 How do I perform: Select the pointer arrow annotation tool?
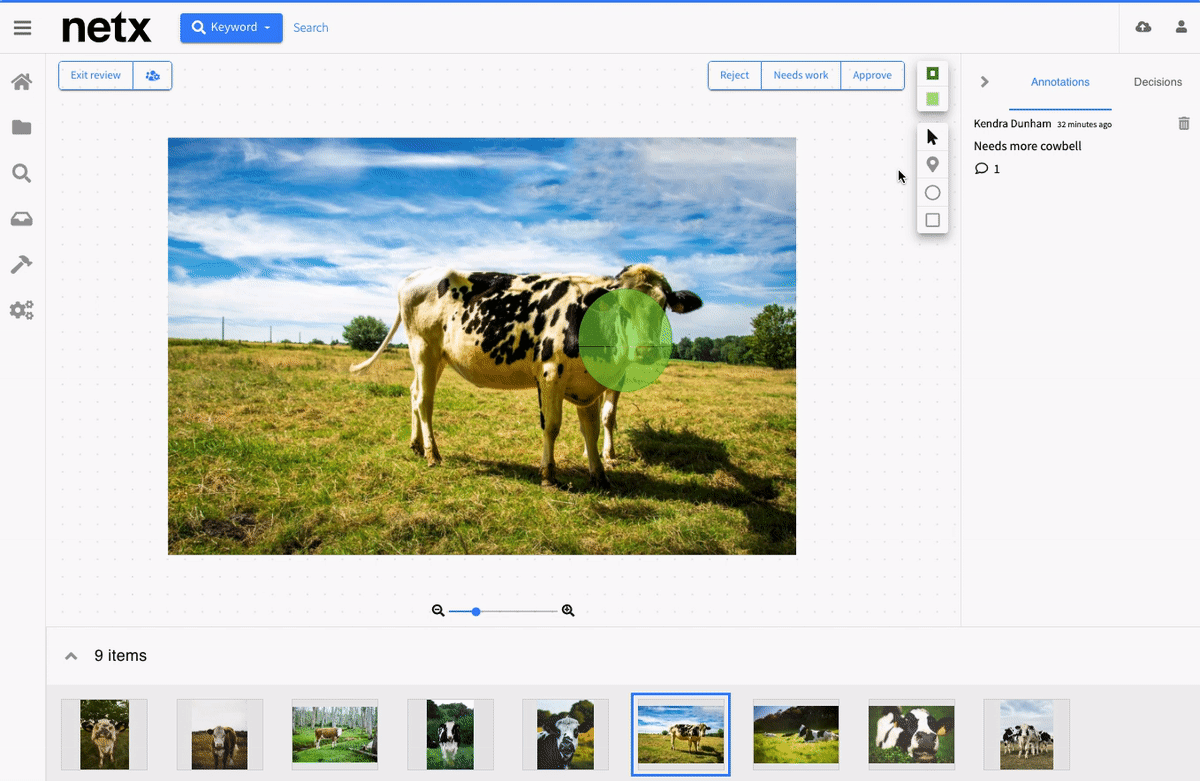[x=932, y=137]
